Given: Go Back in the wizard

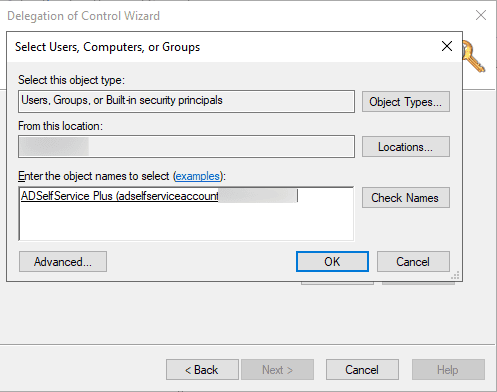Looking at the screenshot, I should [x=202, y=370].
